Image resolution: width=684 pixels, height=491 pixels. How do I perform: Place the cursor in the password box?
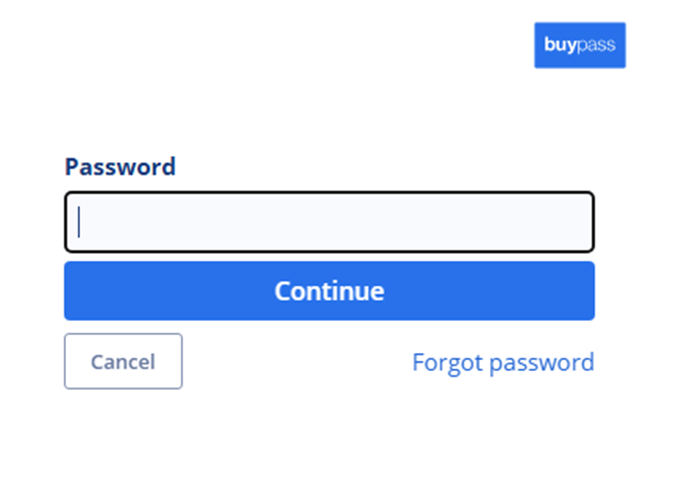pyautogui.click(x=329, y=222)
